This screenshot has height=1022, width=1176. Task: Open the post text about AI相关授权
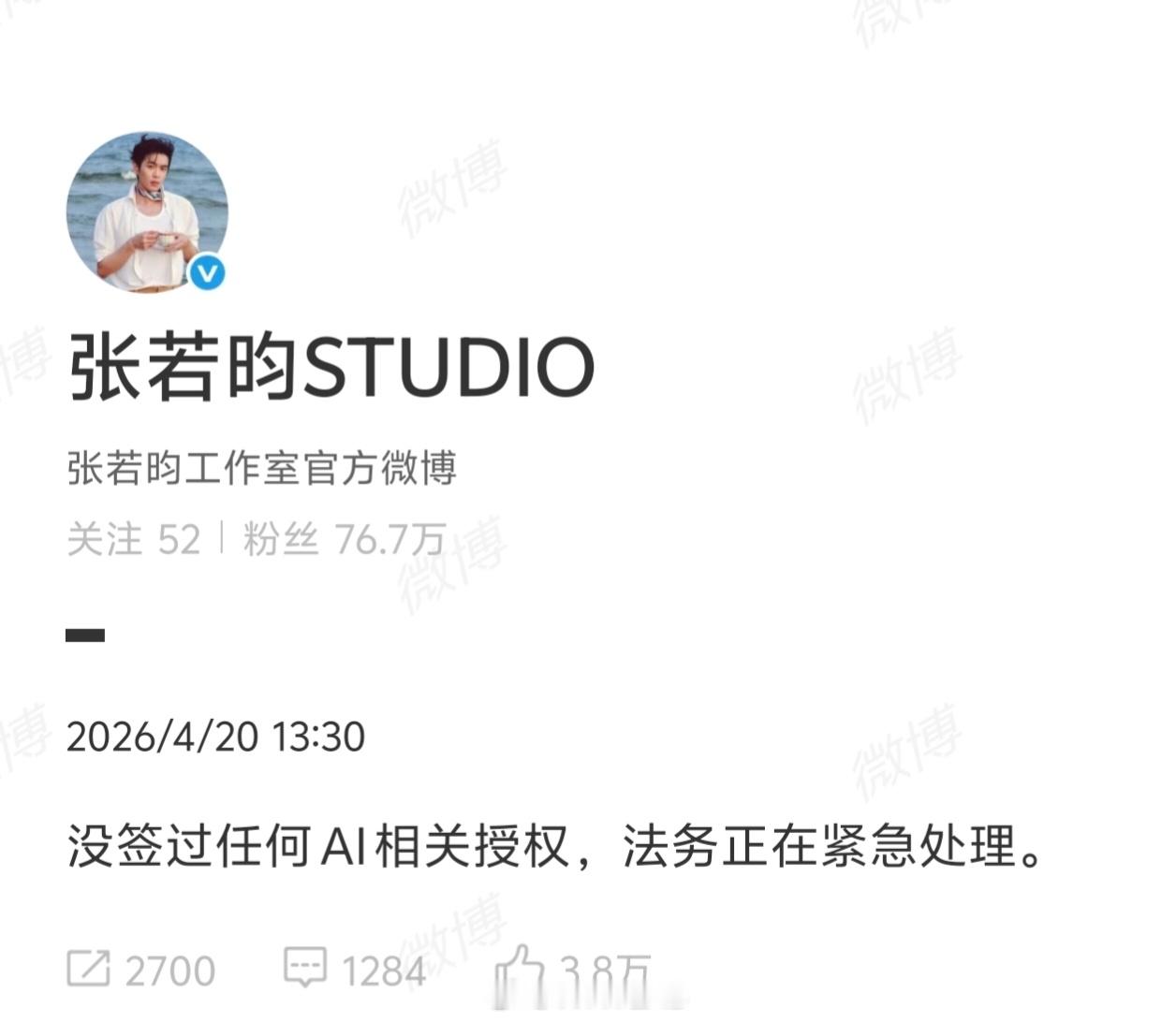click(555, 846)
